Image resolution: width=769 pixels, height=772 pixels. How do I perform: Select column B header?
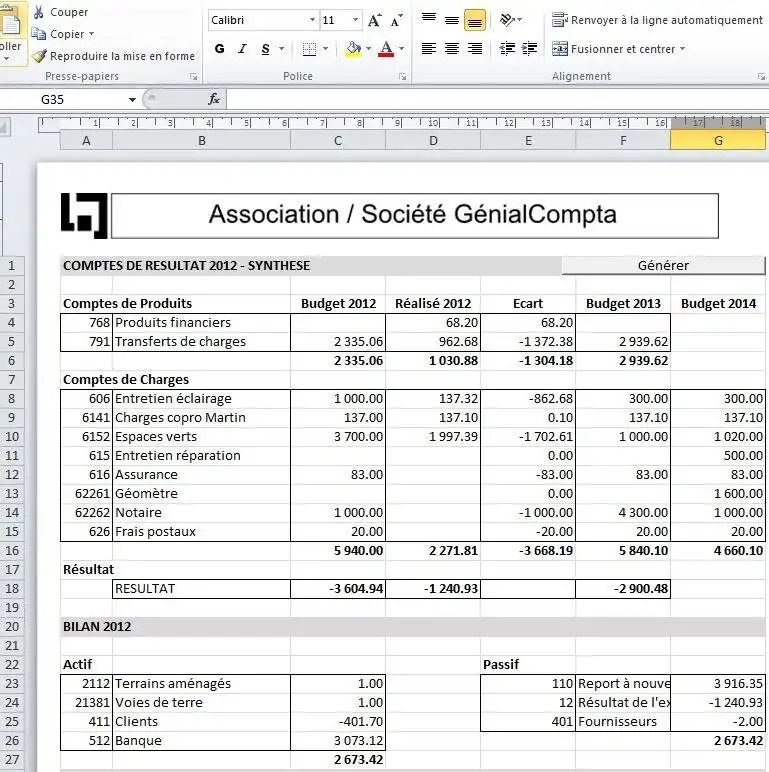click(201, 141)
